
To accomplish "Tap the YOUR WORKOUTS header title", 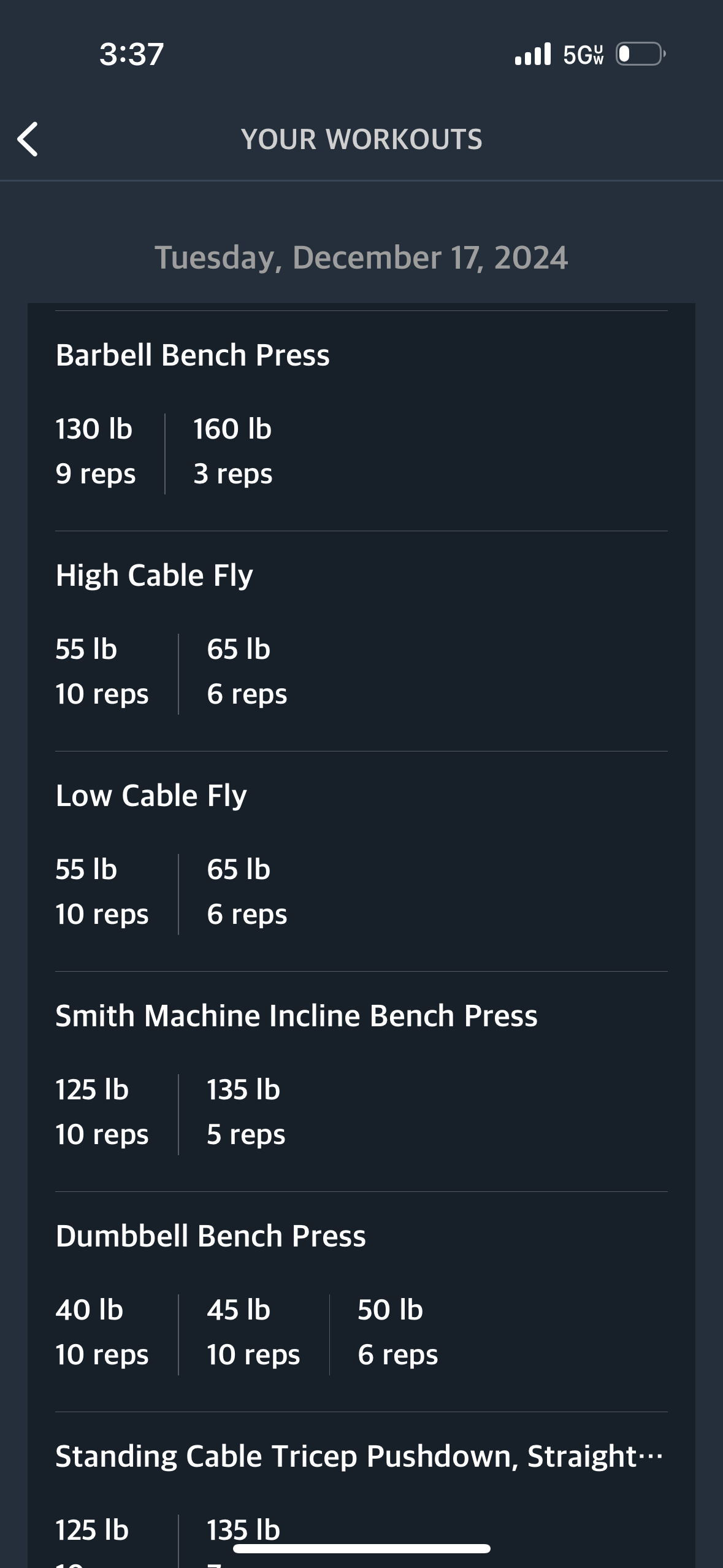I will click(361, 139).
